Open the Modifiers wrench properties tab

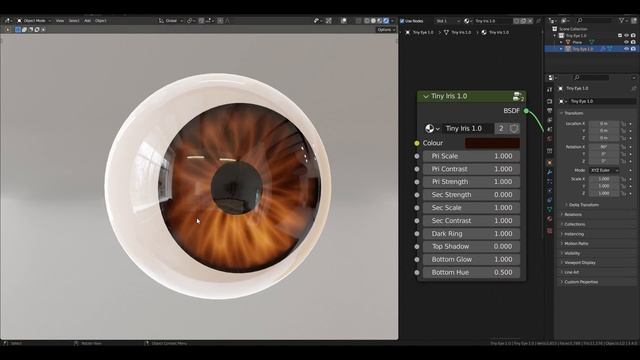point(549,172)
